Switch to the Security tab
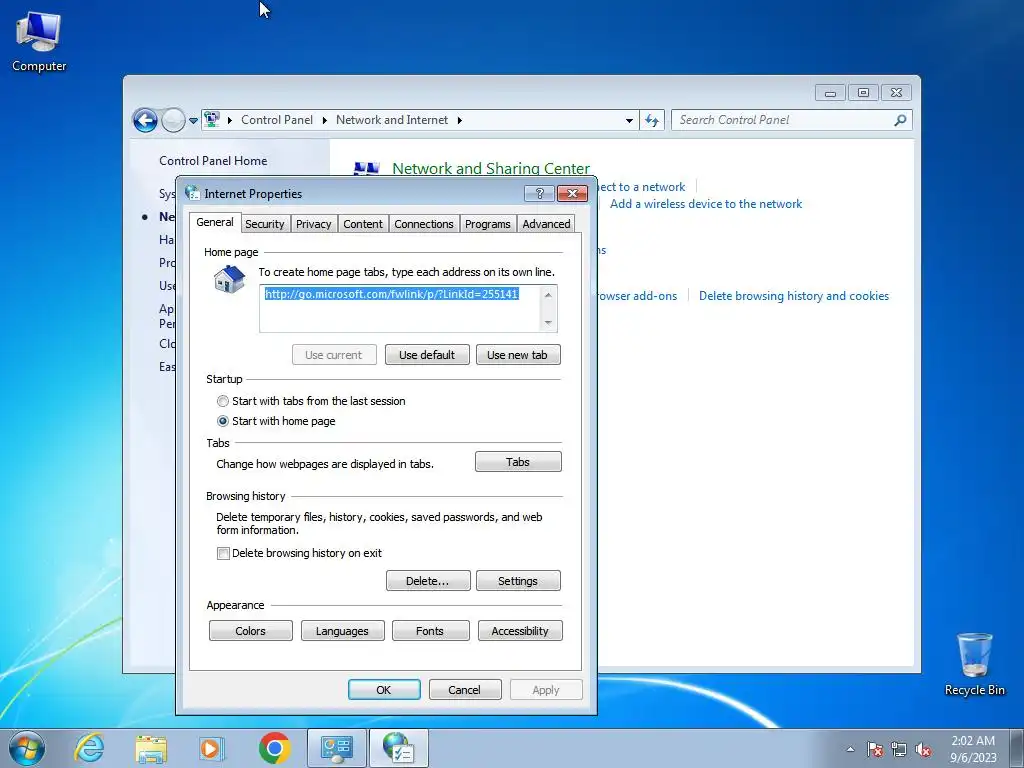 (x=264, y=224)
